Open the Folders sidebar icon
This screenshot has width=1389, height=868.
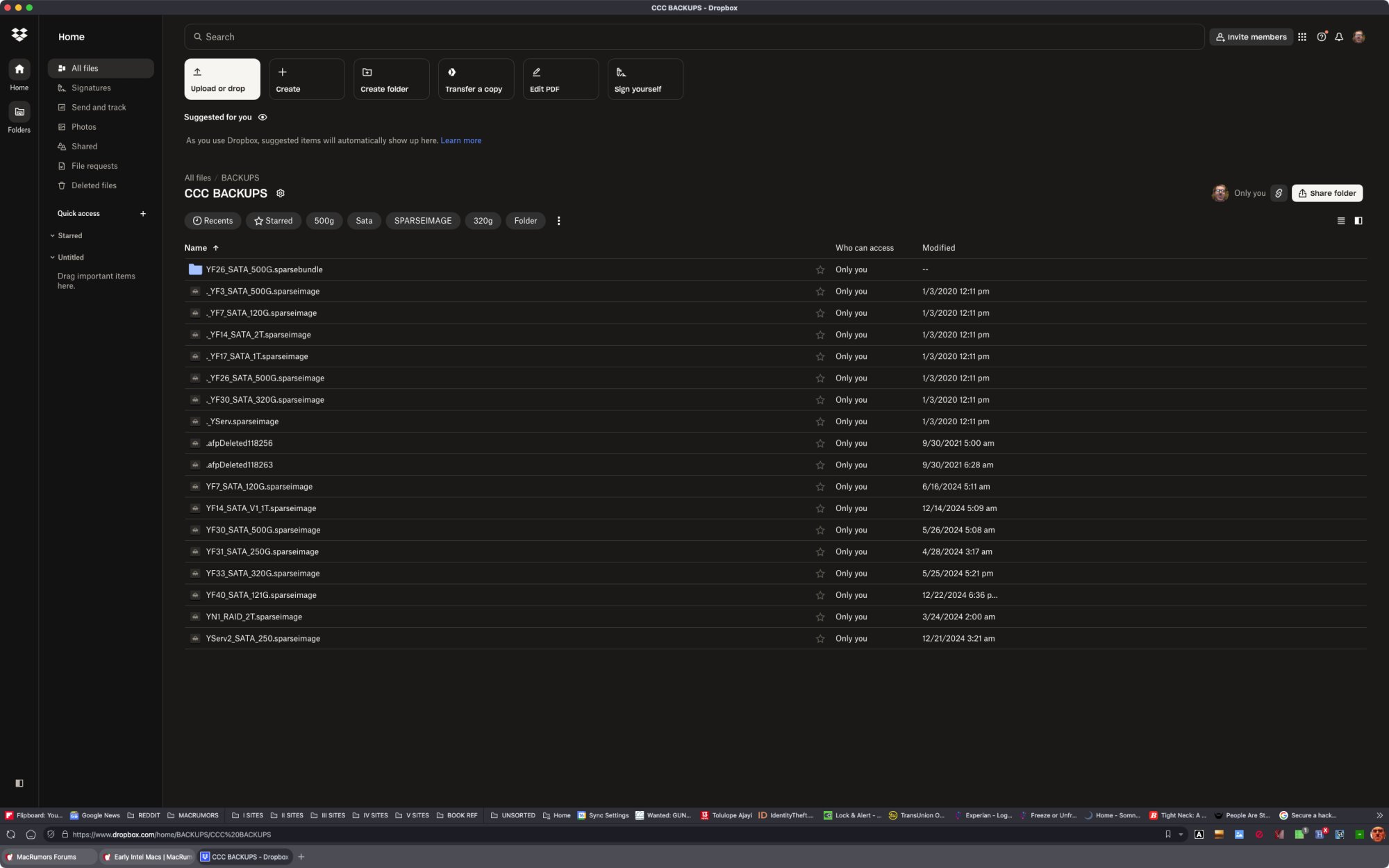point(19,112)
